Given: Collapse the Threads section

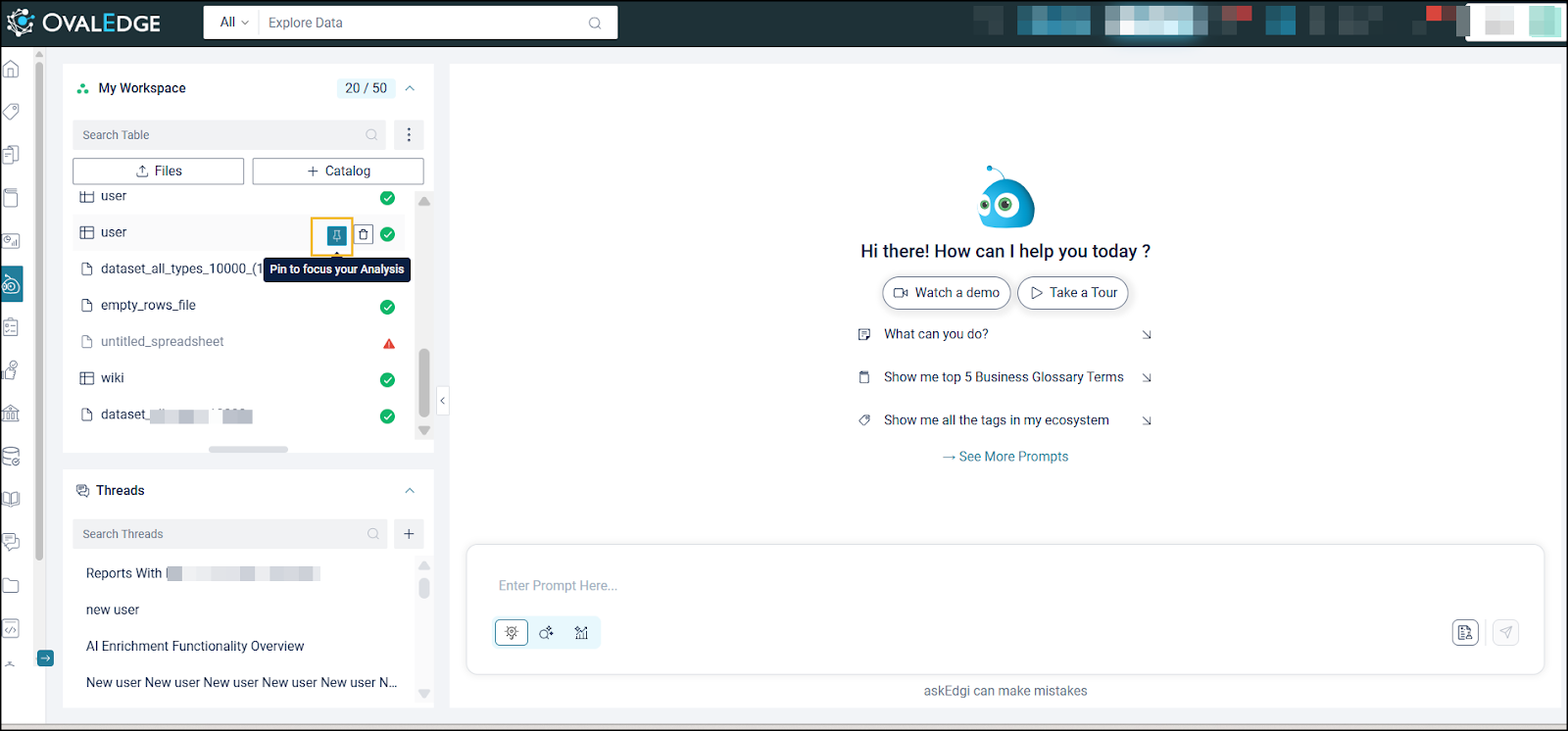Looking at the screenshot, I should coord(410,491).
